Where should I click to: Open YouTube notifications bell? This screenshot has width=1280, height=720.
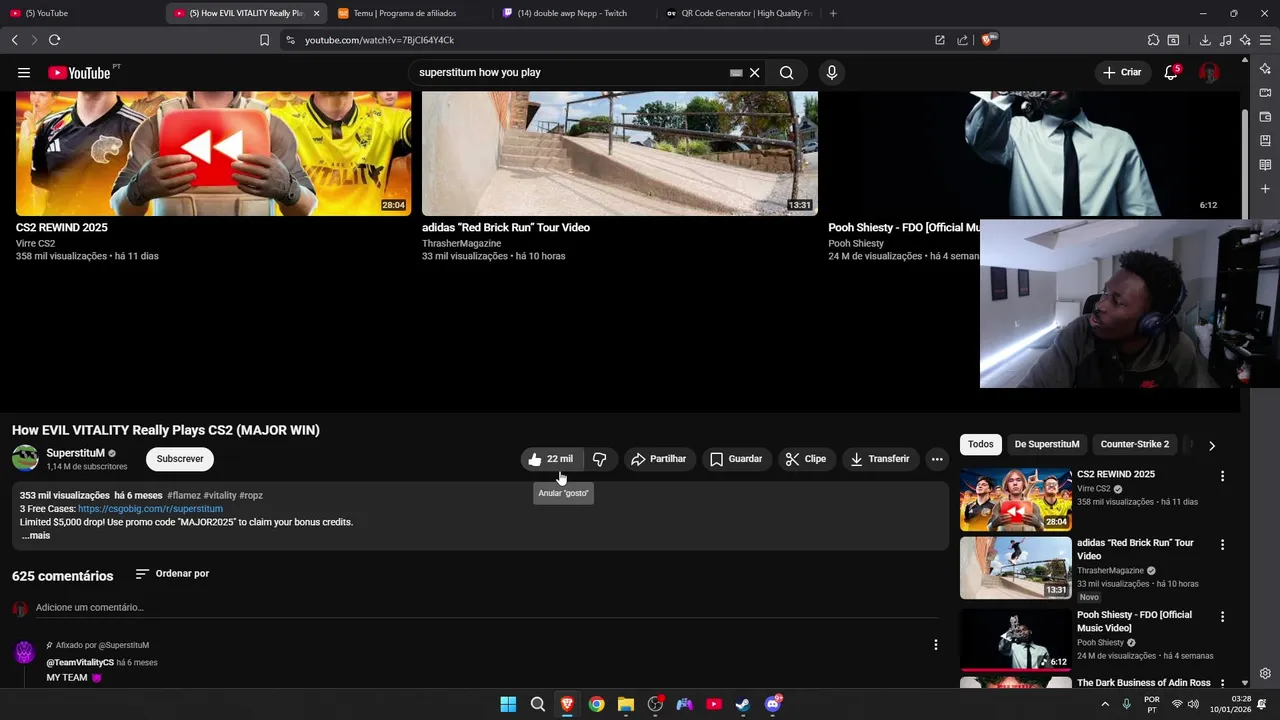(x=1171, y=72)
